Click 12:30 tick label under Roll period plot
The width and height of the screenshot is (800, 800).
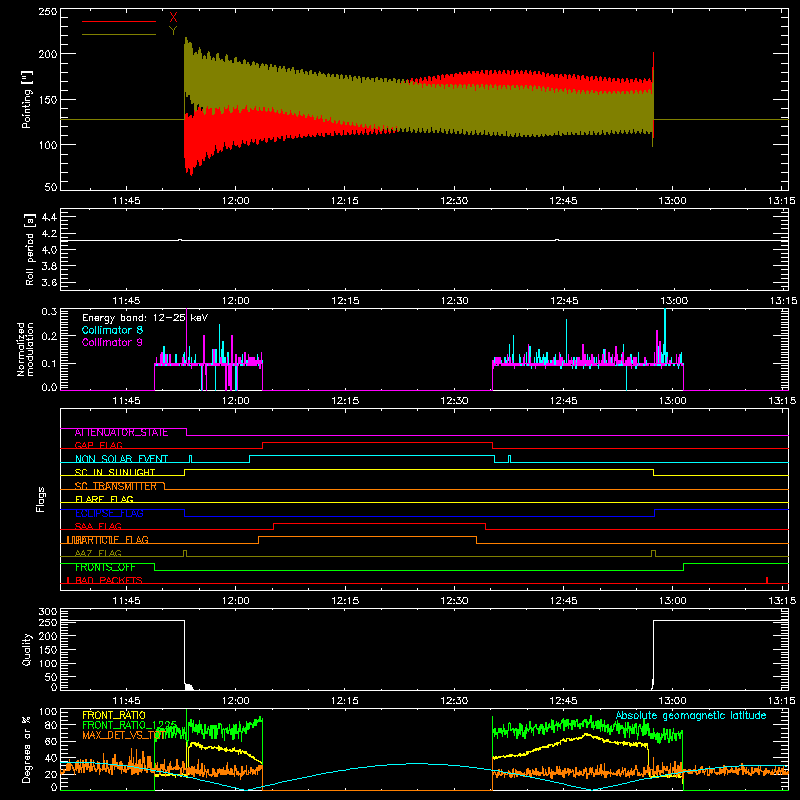tap(454, 301)
